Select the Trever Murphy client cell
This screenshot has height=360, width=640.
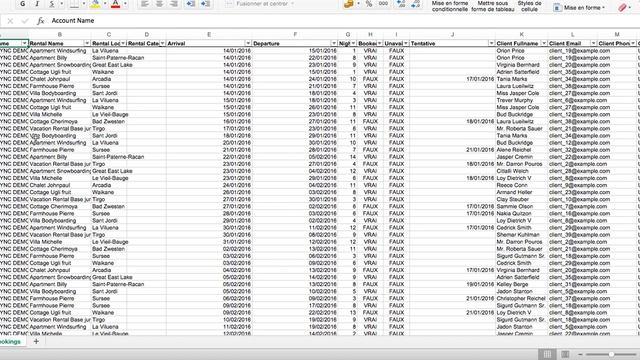pyautogui.click(x=522, y=100)
